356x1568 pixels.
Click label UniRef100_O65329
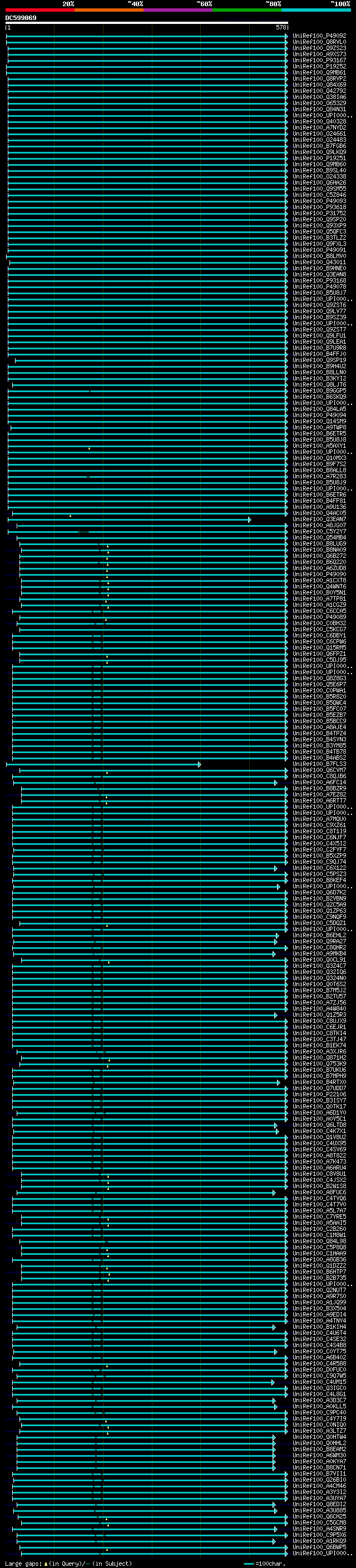point(319,103)
